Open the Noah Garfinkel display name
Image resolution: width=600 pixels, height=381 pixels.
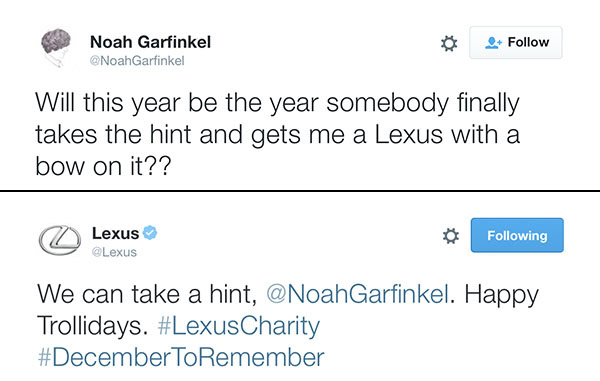click(x=150, y=42)
